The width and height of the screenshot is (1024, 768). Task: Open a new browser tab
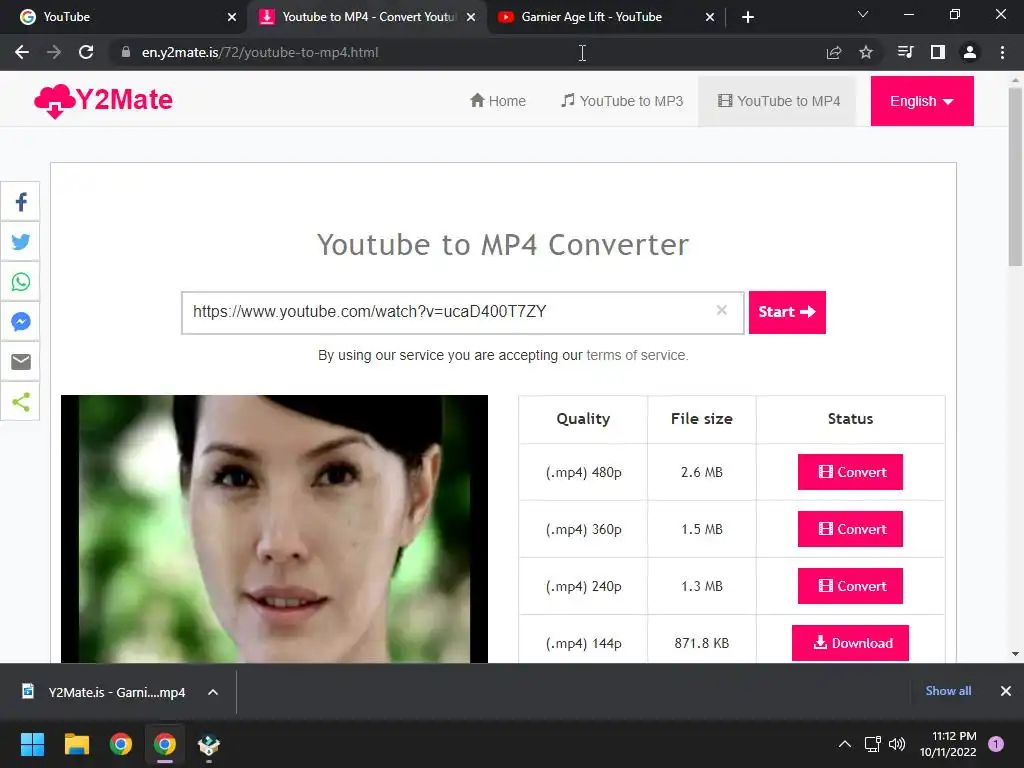[748, 17]
